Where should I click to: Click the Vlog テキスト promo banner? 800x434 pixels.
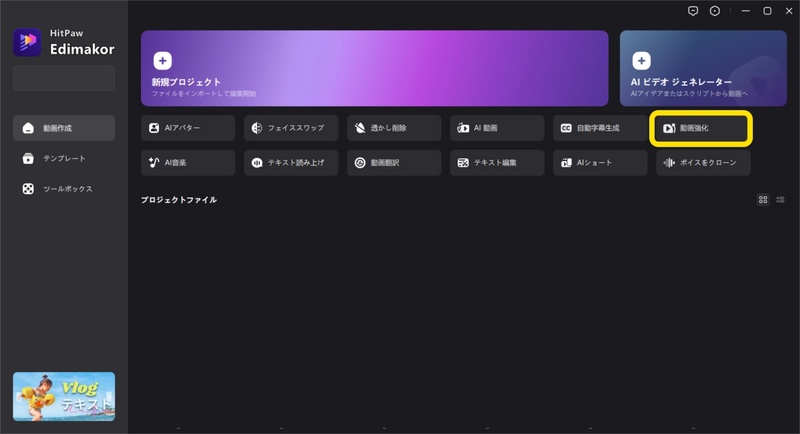[x=64, y=397]
